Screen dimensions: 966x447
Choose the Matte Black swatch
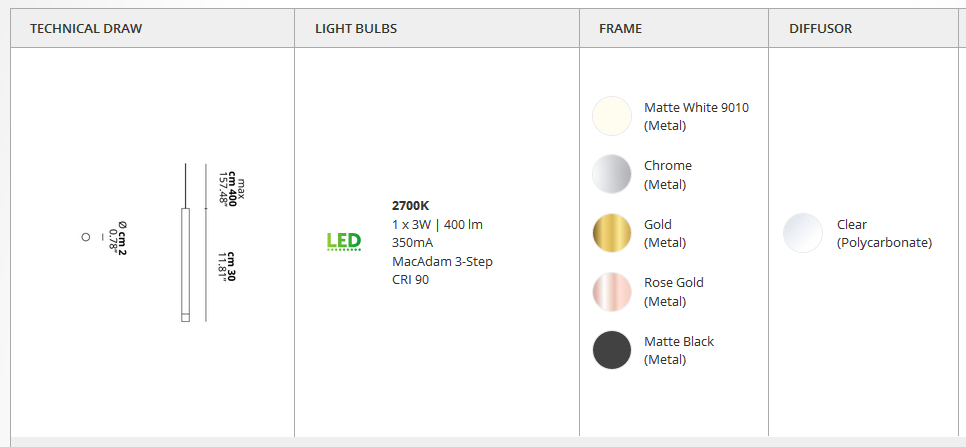click(612, 350)
